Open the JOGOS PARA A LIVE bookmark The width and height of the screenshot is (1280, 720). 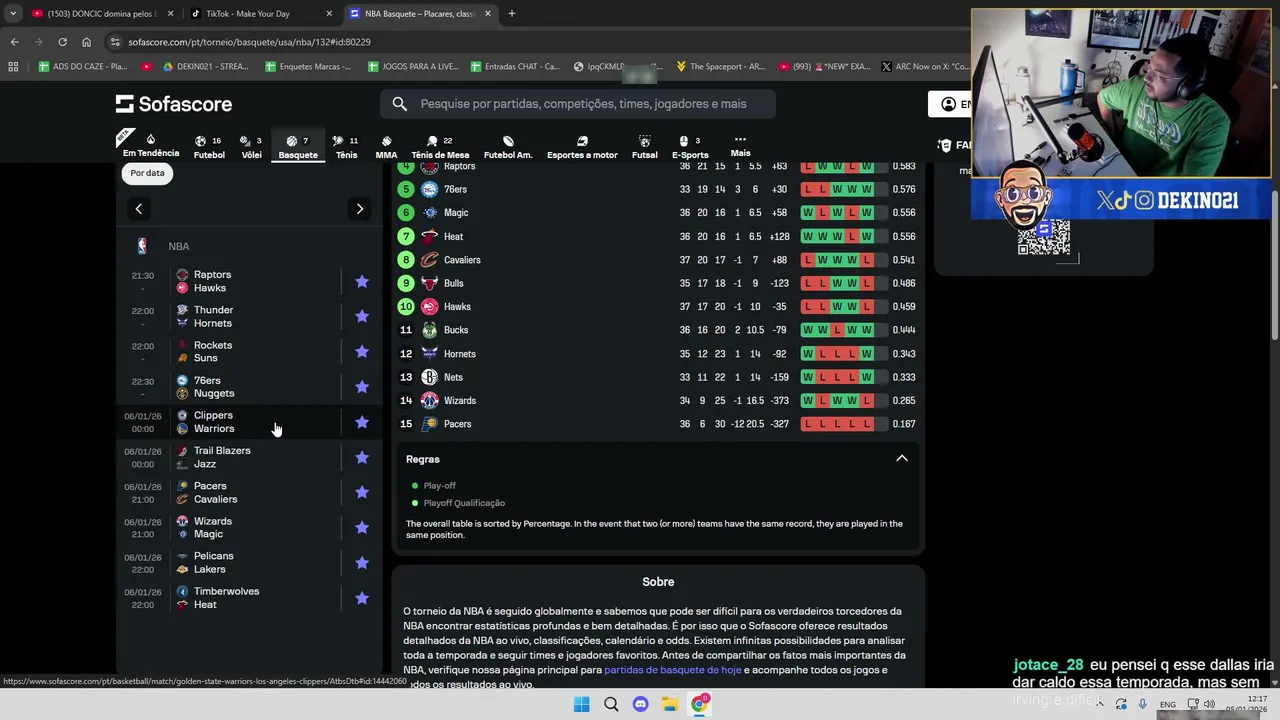pos(413,67)
